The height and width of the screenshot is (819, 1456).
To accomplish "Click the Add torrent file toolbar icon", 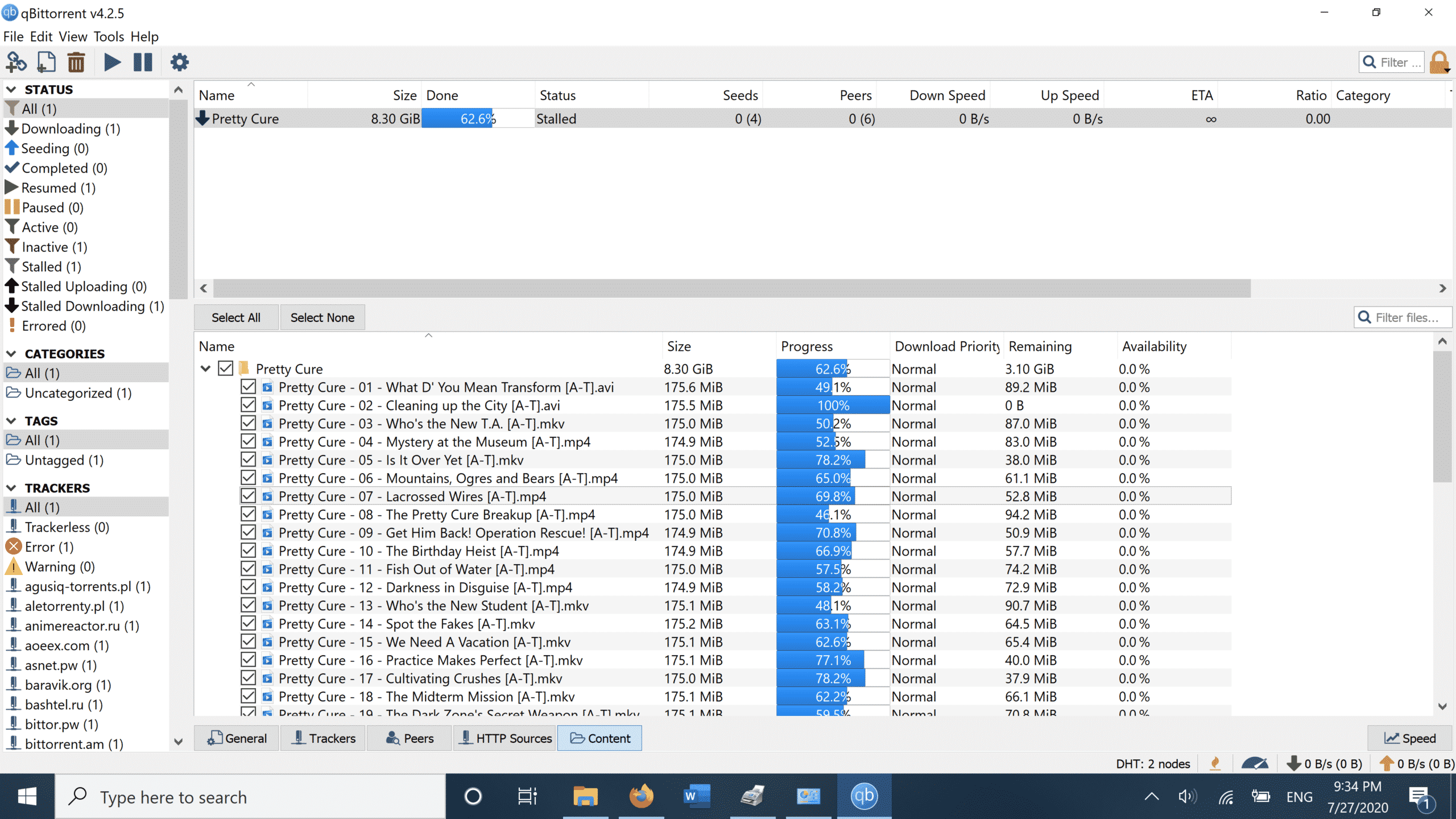I will [46, 62].
